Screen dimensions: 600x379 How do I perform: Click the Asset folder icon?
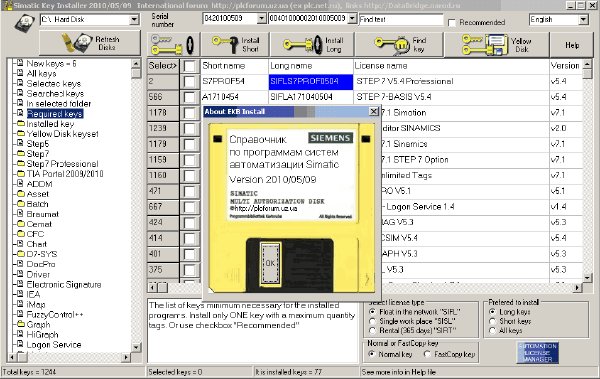click(x=21, y=194)
